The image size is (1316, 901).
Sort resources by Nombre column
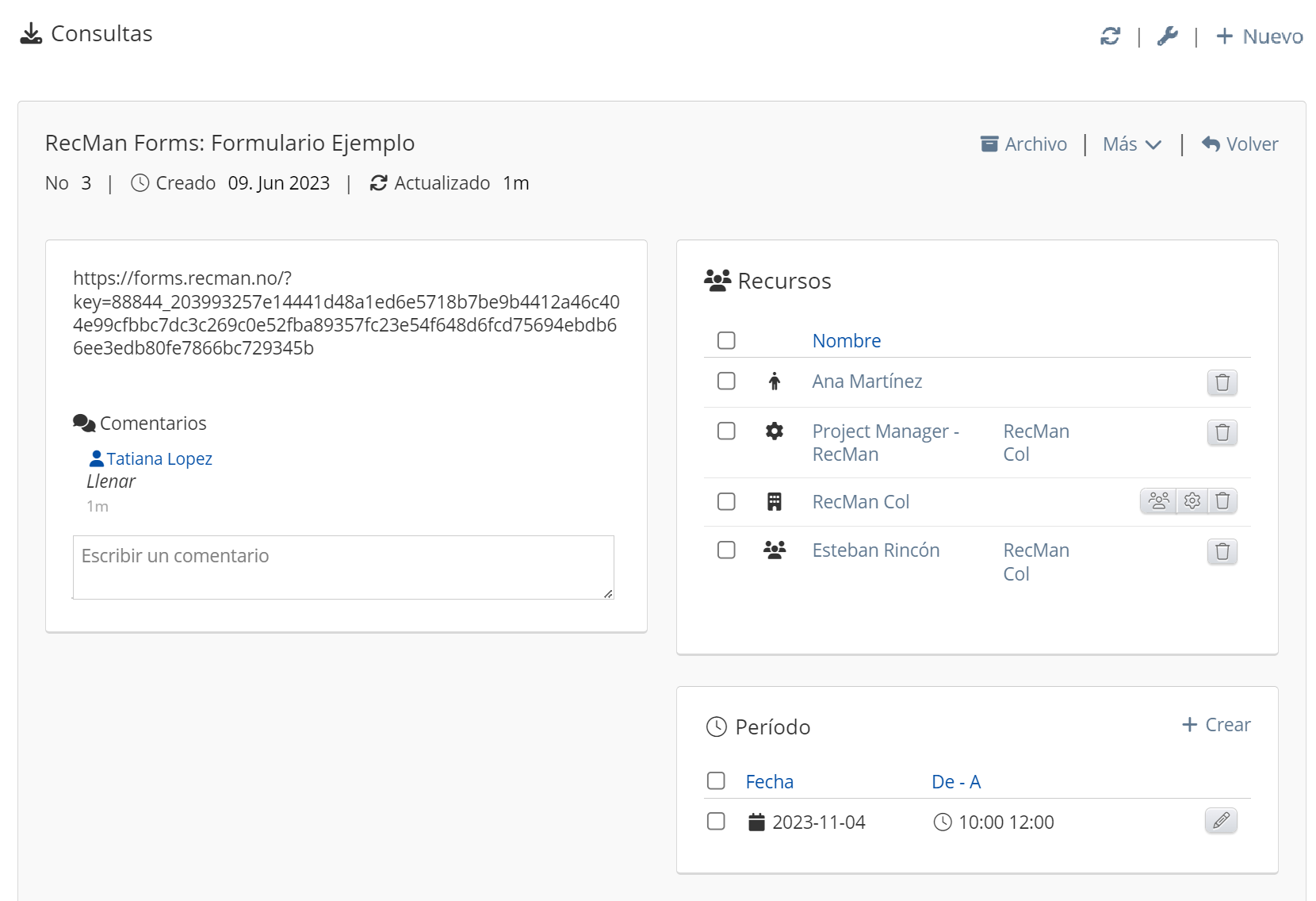pos(846,341)
